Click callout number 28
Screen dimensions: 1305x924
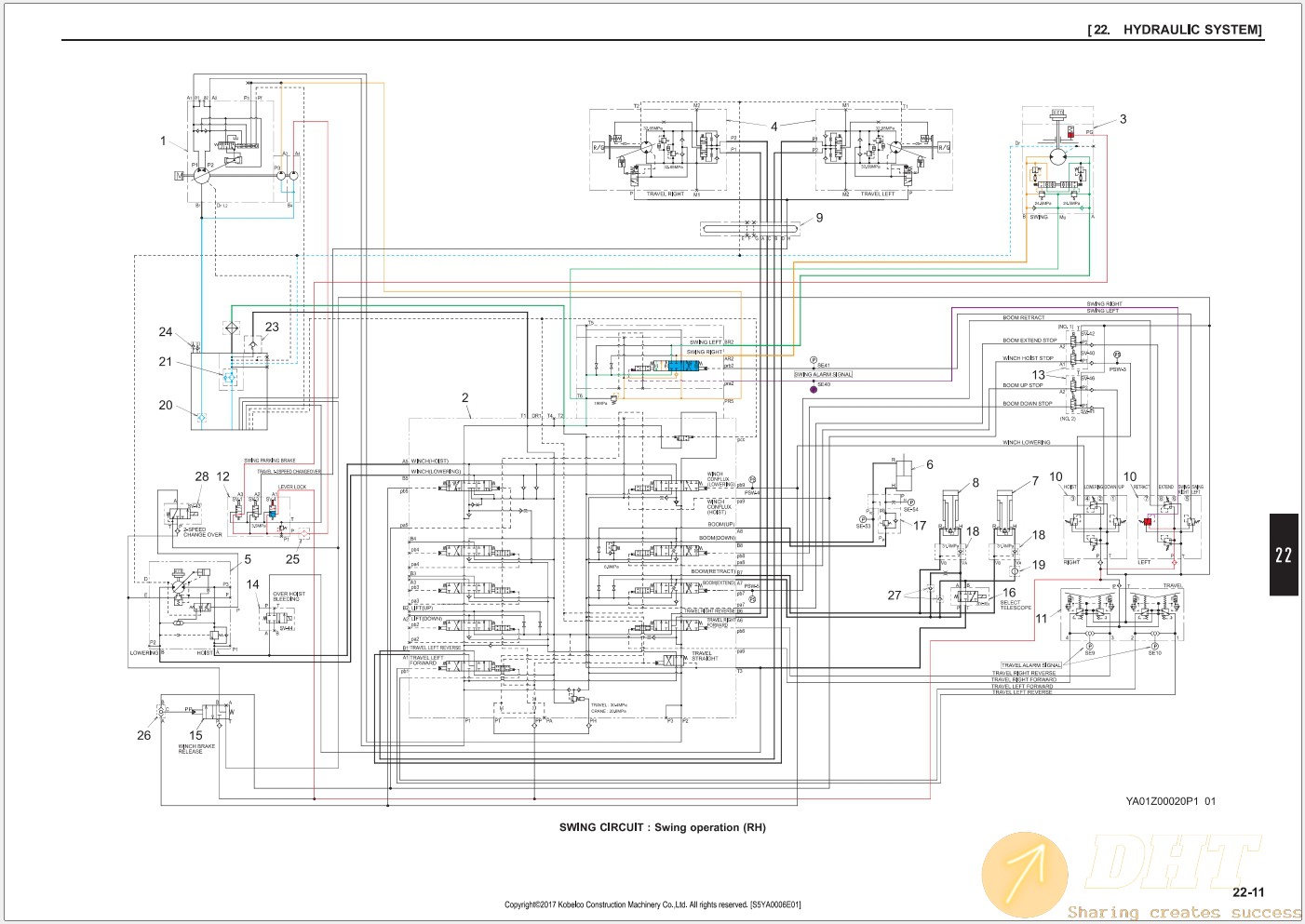(x=202, y=476)
